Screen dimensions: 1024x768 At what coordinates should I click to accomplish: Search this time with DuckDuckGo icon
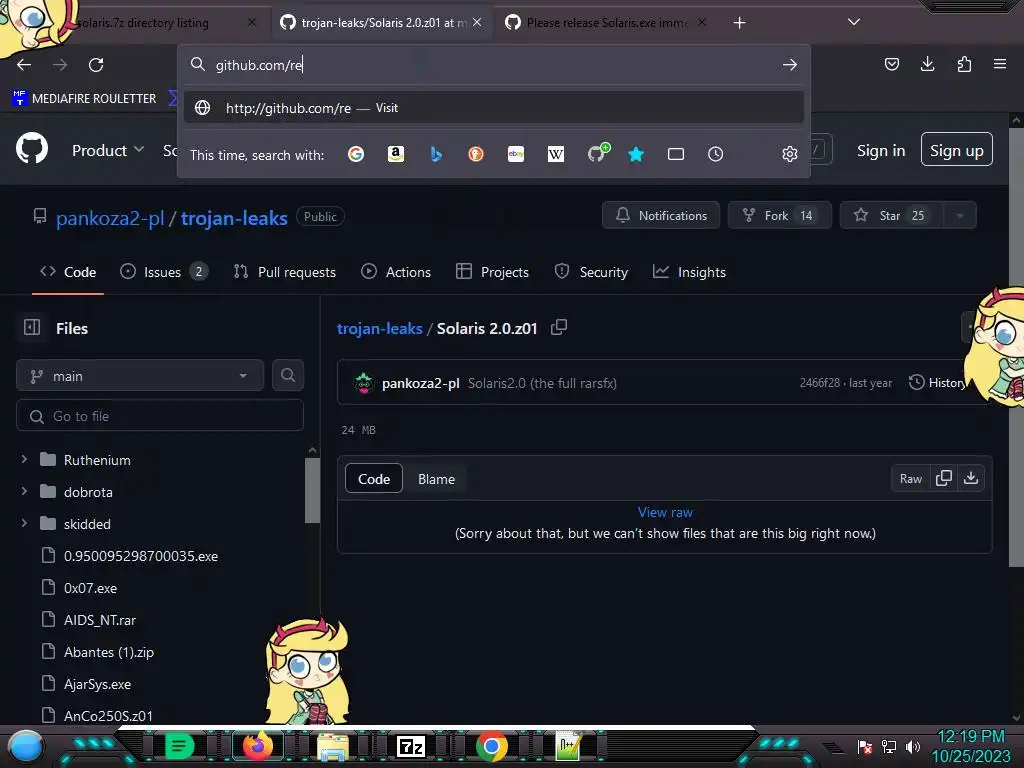(475, 154)
